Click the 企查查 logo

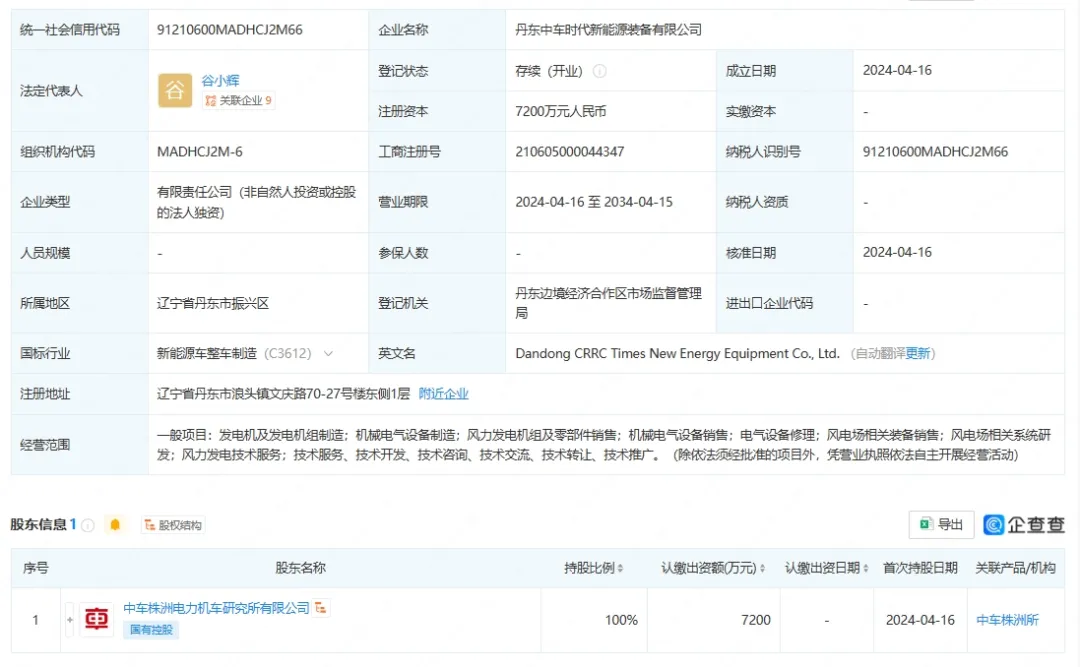coord(1024,525)
